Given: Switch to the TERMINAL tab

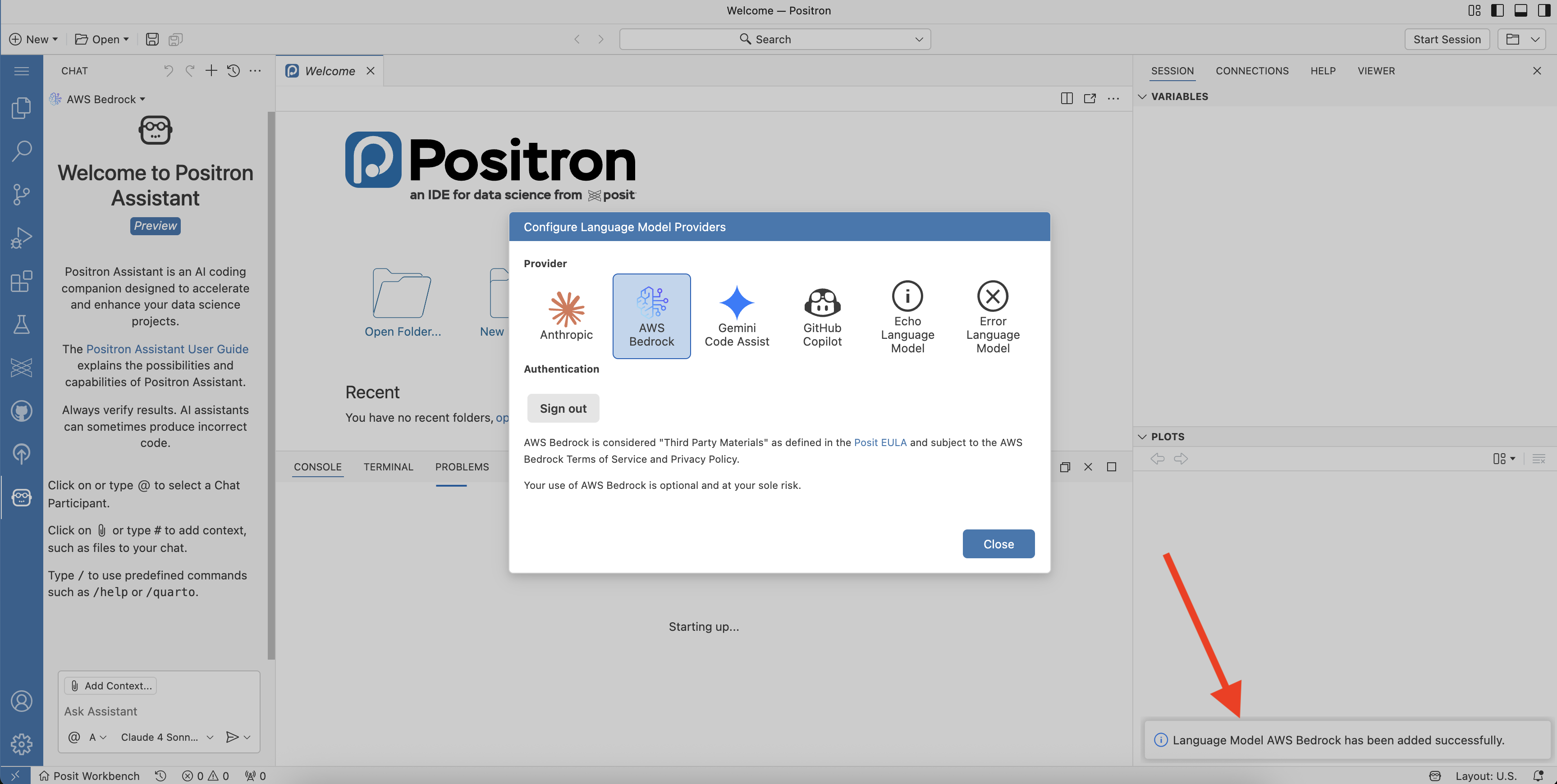Looking at the screenshot, I should pyautogui.click(x=388, y=467).
